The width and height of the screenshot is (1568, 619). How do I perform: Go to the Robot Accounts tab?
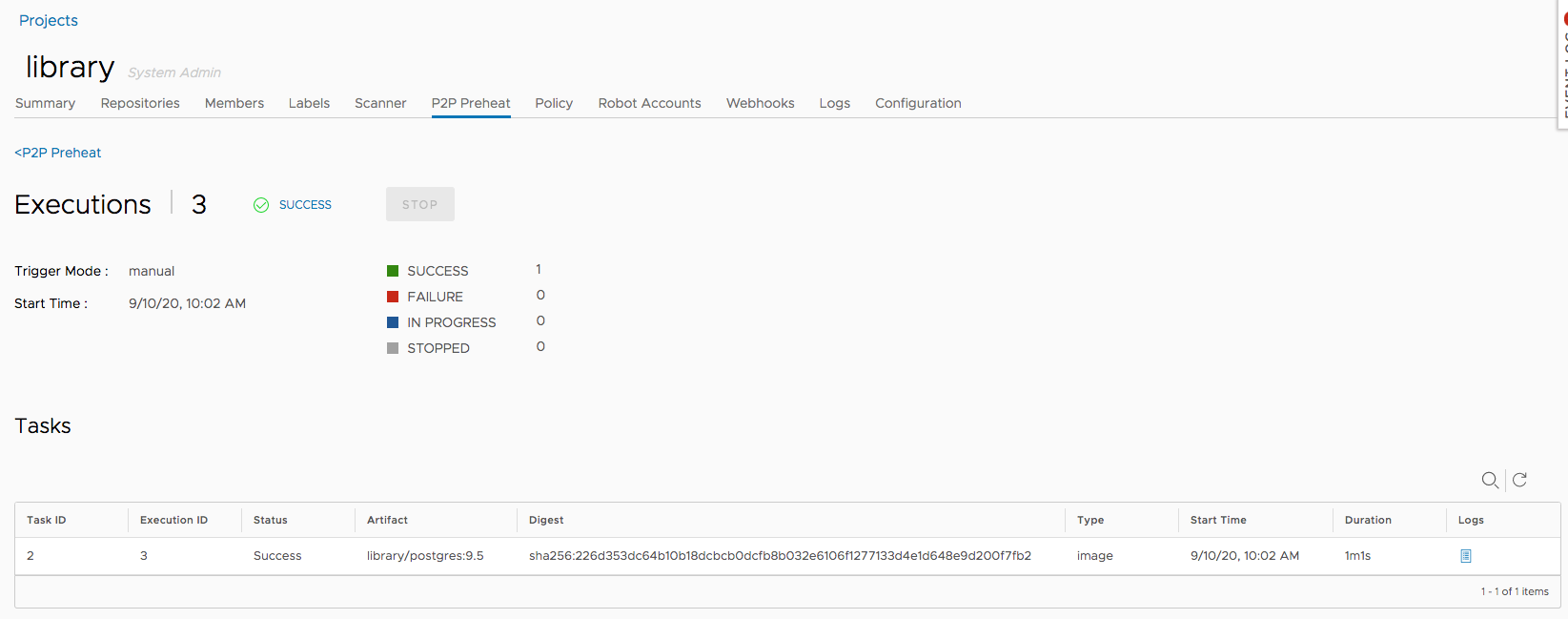(x=649, y=103)
